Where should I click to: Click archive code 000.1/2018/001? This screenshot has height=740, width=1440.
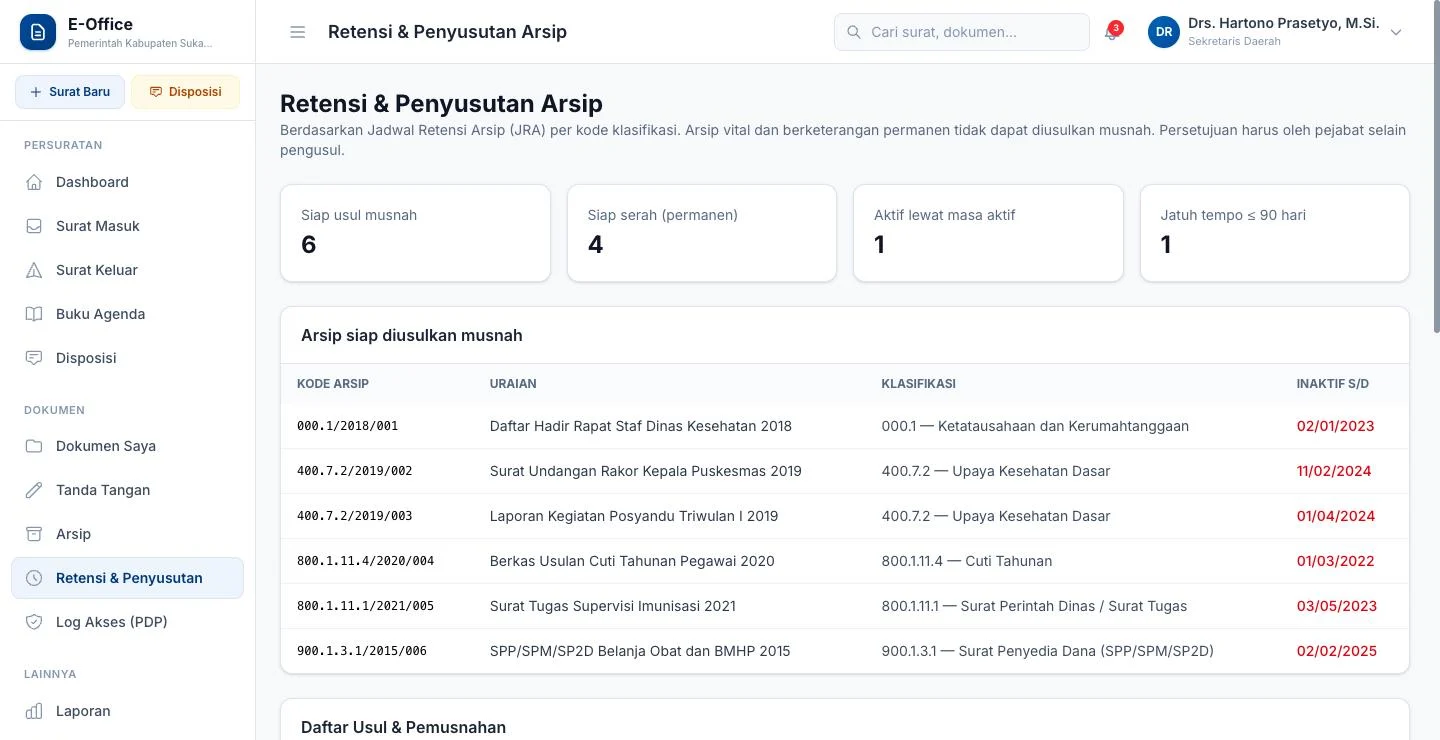pyautogui.click(x=348, y=426)
